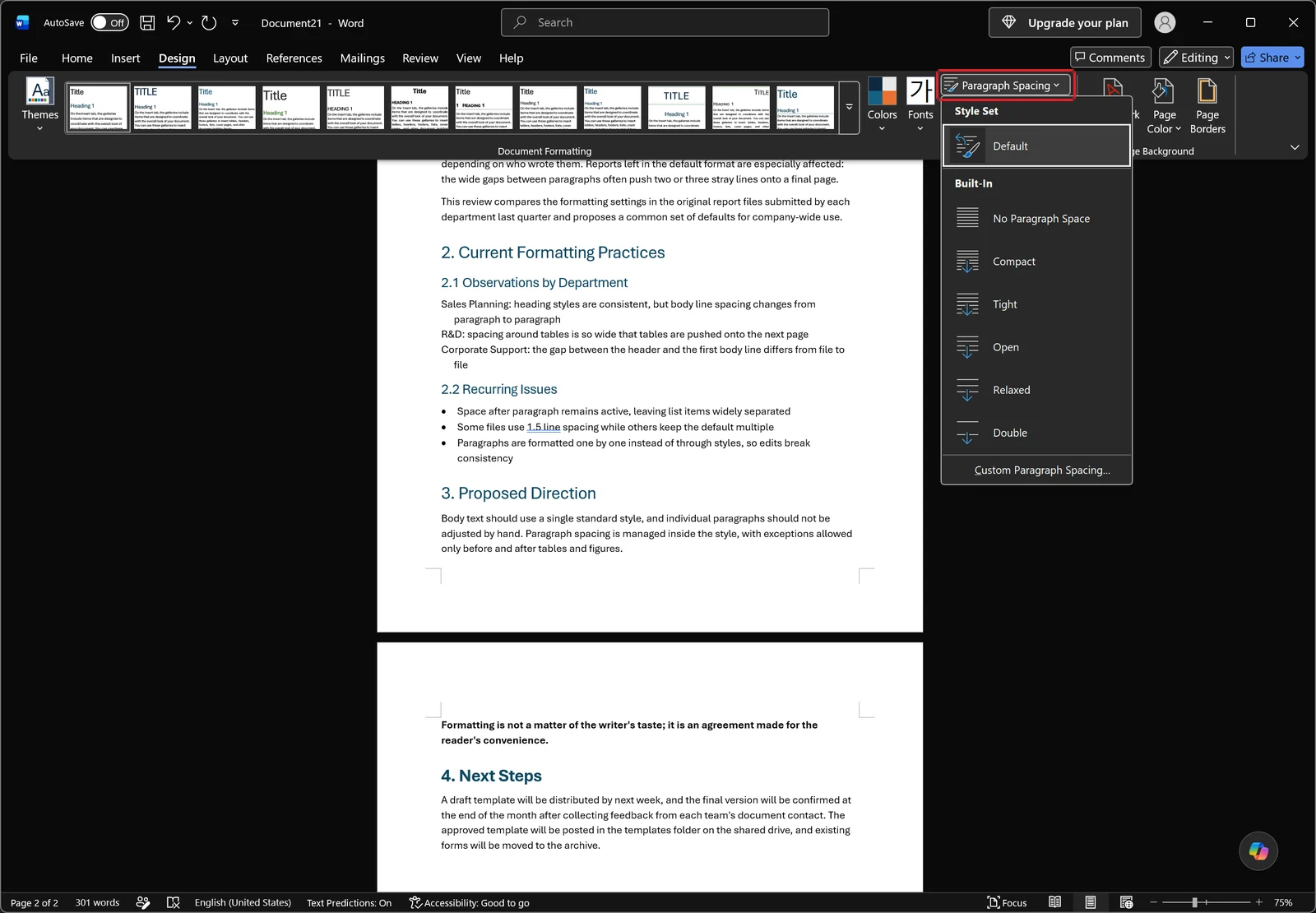Expand the Themes dropdown arrow
Screen dimensions: 1316x913
(39, 128)
